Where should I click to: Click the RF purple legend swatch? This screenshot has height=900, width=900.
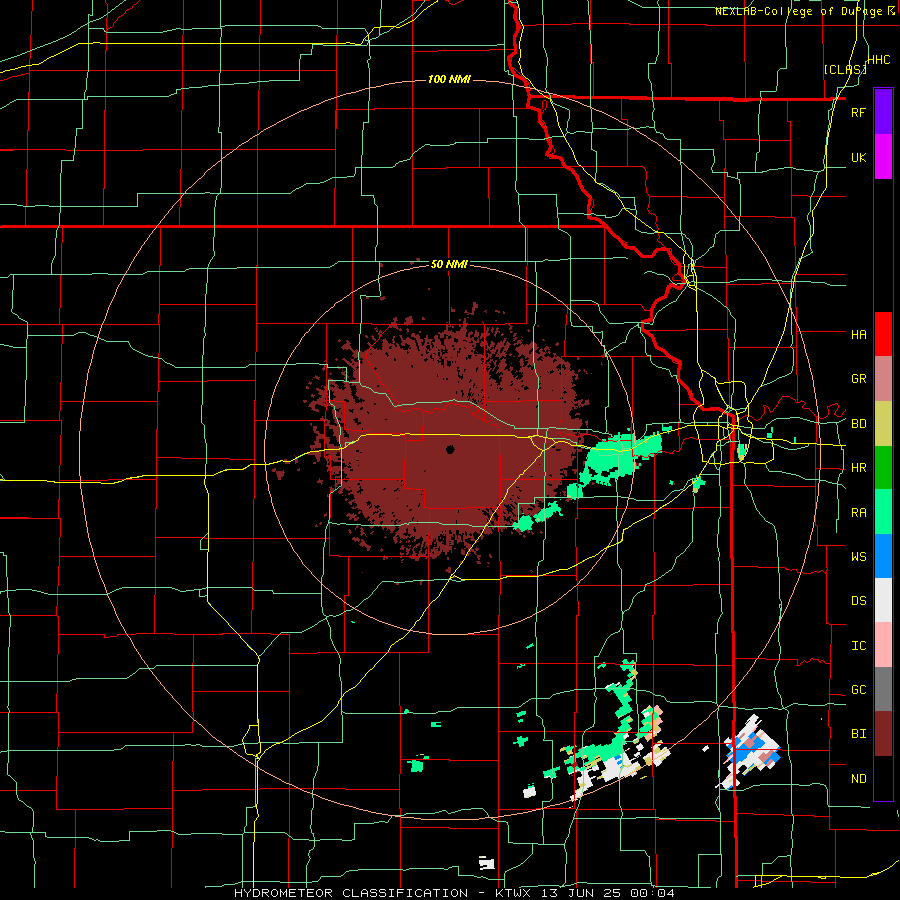click(883, 112)
